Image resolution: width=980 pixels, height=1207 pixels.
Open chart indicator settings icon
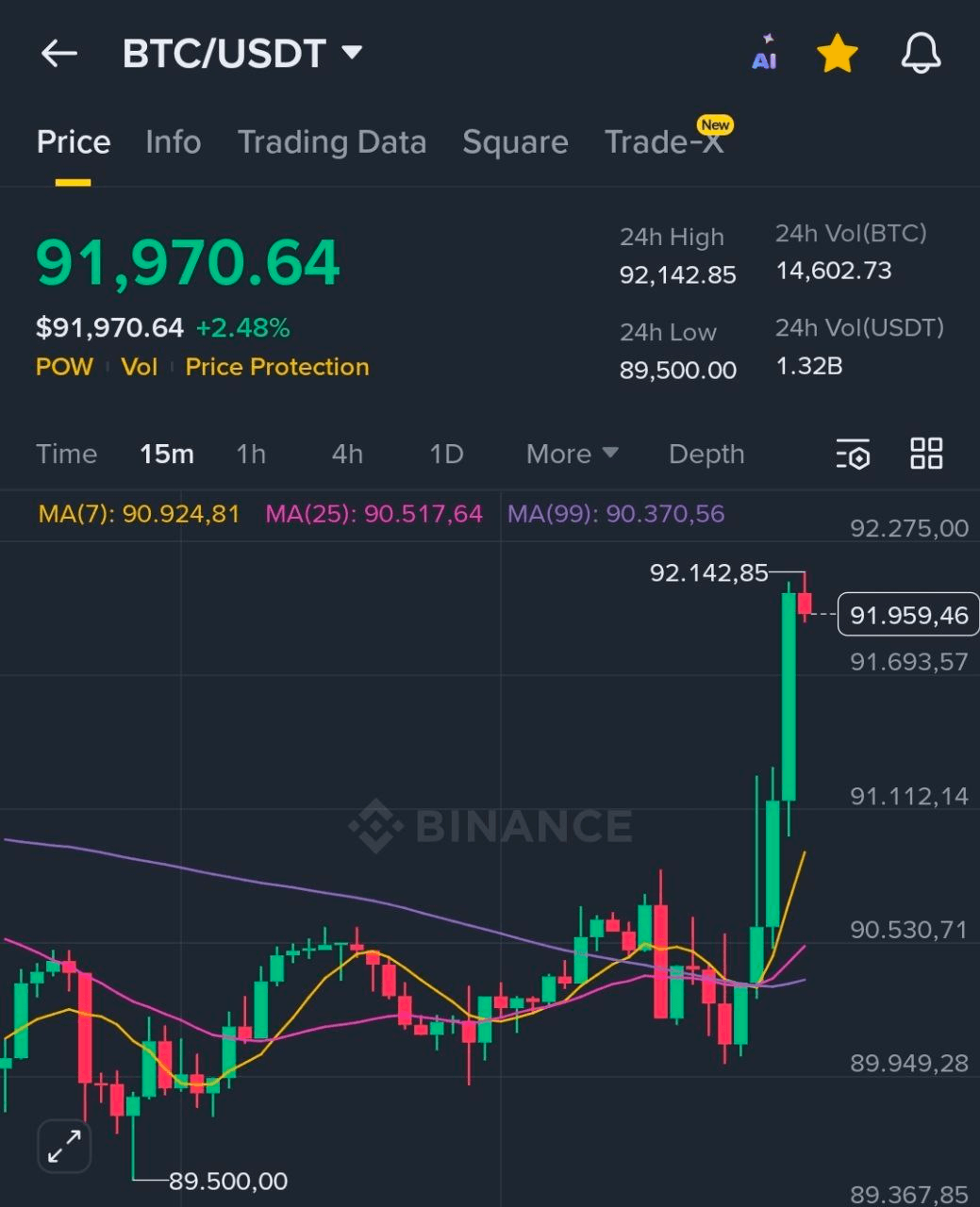pos(853,455)
